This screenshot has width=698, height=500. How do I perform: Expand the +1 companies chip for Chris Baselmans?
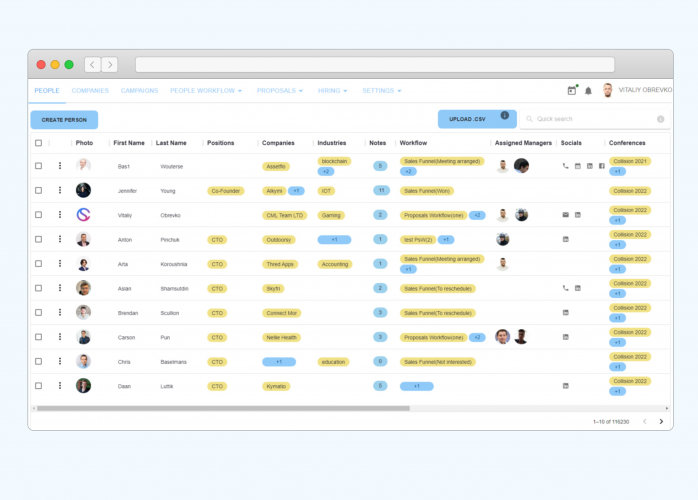click(x=279, y=362)
